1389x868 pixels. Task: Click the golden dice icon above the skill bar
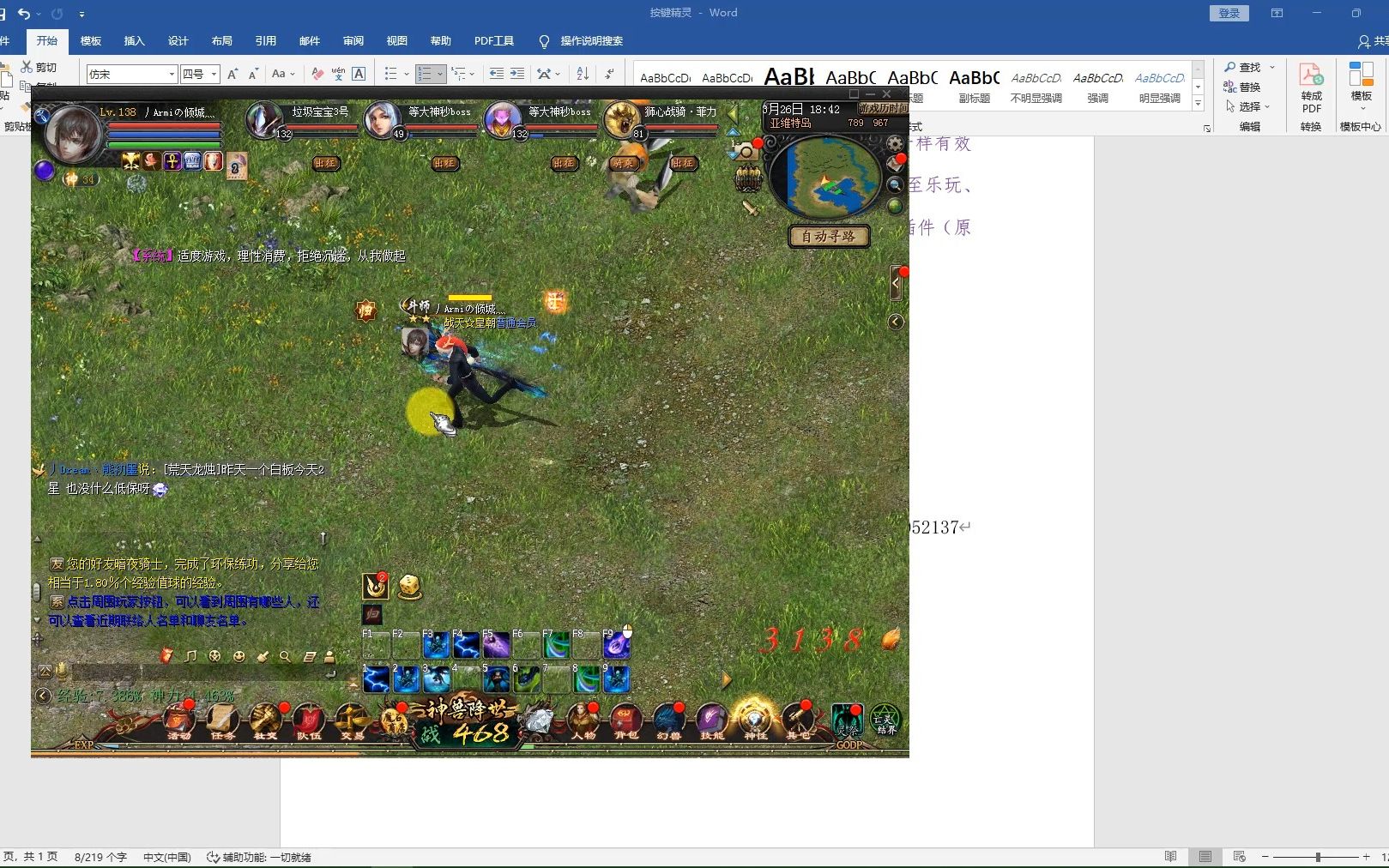pyautogui.click(x=409, y=587)
